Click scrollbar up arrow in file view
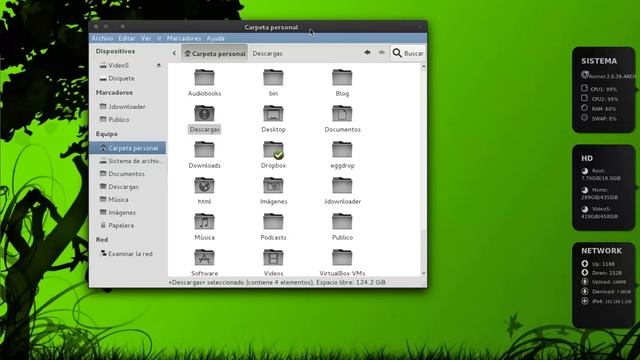The width and height of the screenshot is (640, 360). (423, 66)
